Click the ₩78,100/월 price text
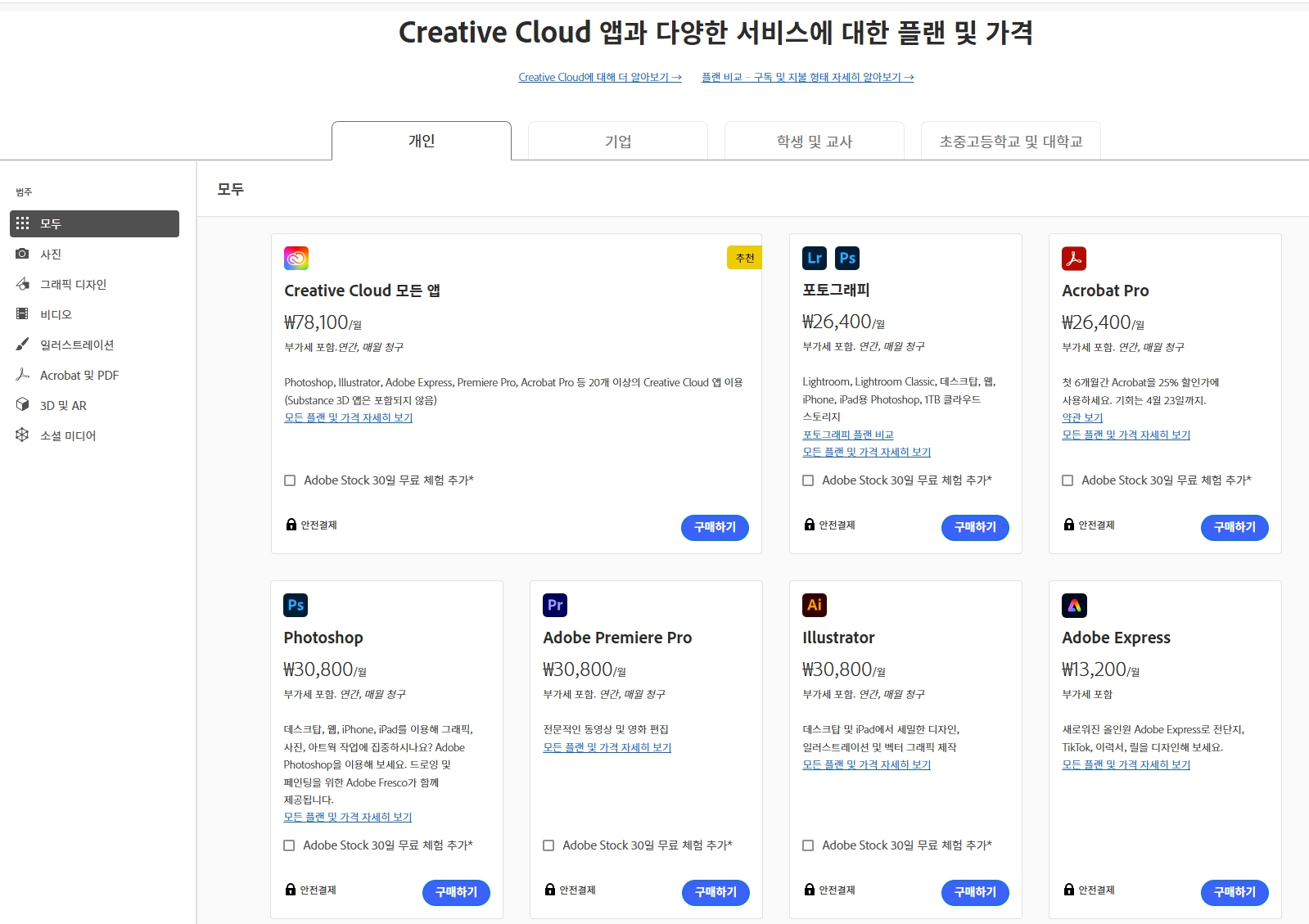 (323, 322)
